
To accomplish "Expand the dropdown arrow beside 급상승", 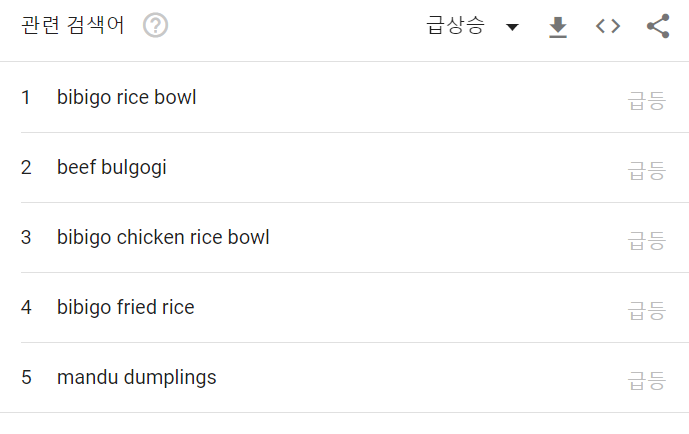I will point(512,27).
